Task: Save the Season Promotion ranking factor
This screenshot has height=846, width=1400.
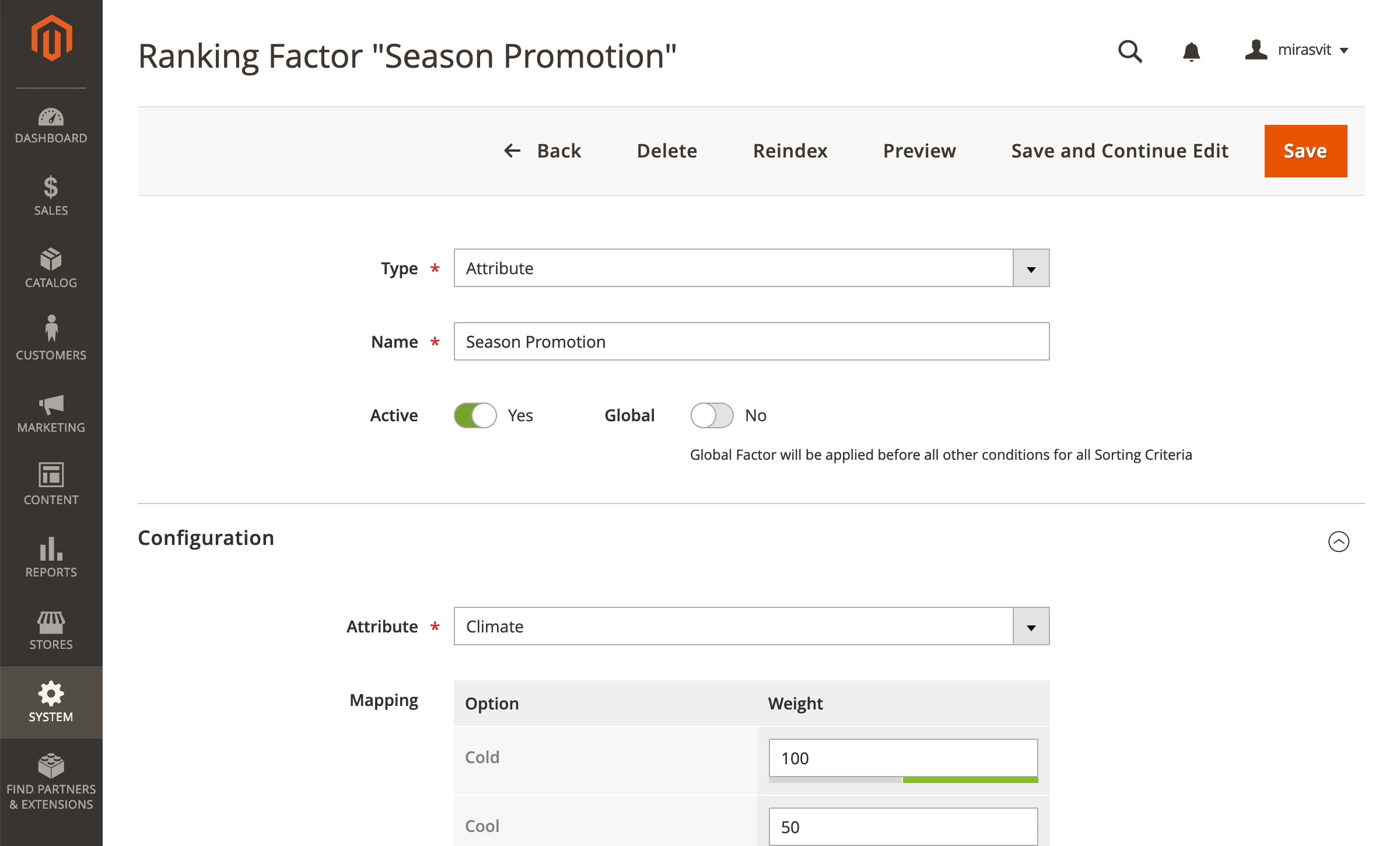Action: (x=1305, y=151)
